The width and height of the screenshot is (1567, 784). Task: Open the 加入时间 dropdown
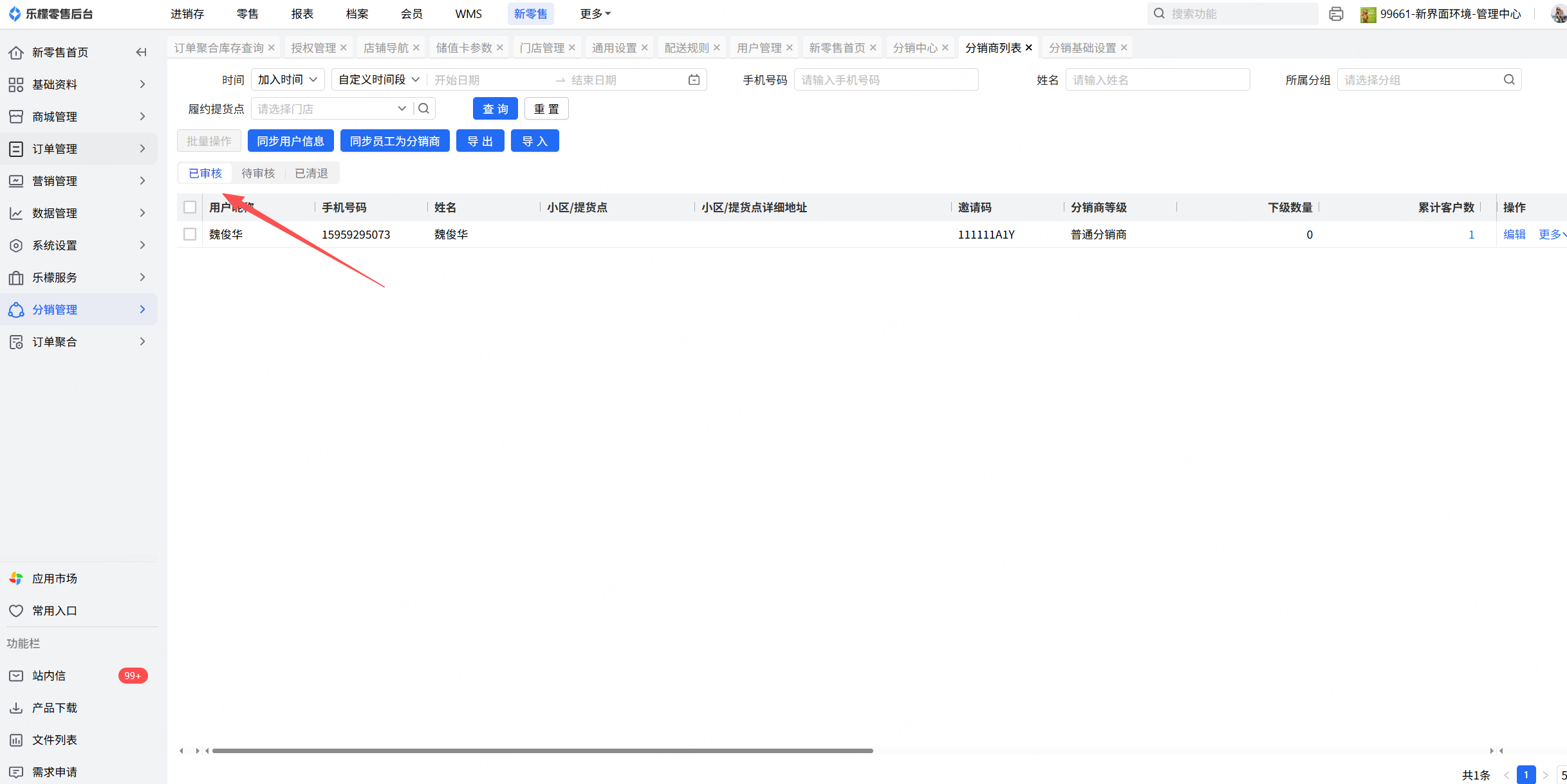click(288, 80)
